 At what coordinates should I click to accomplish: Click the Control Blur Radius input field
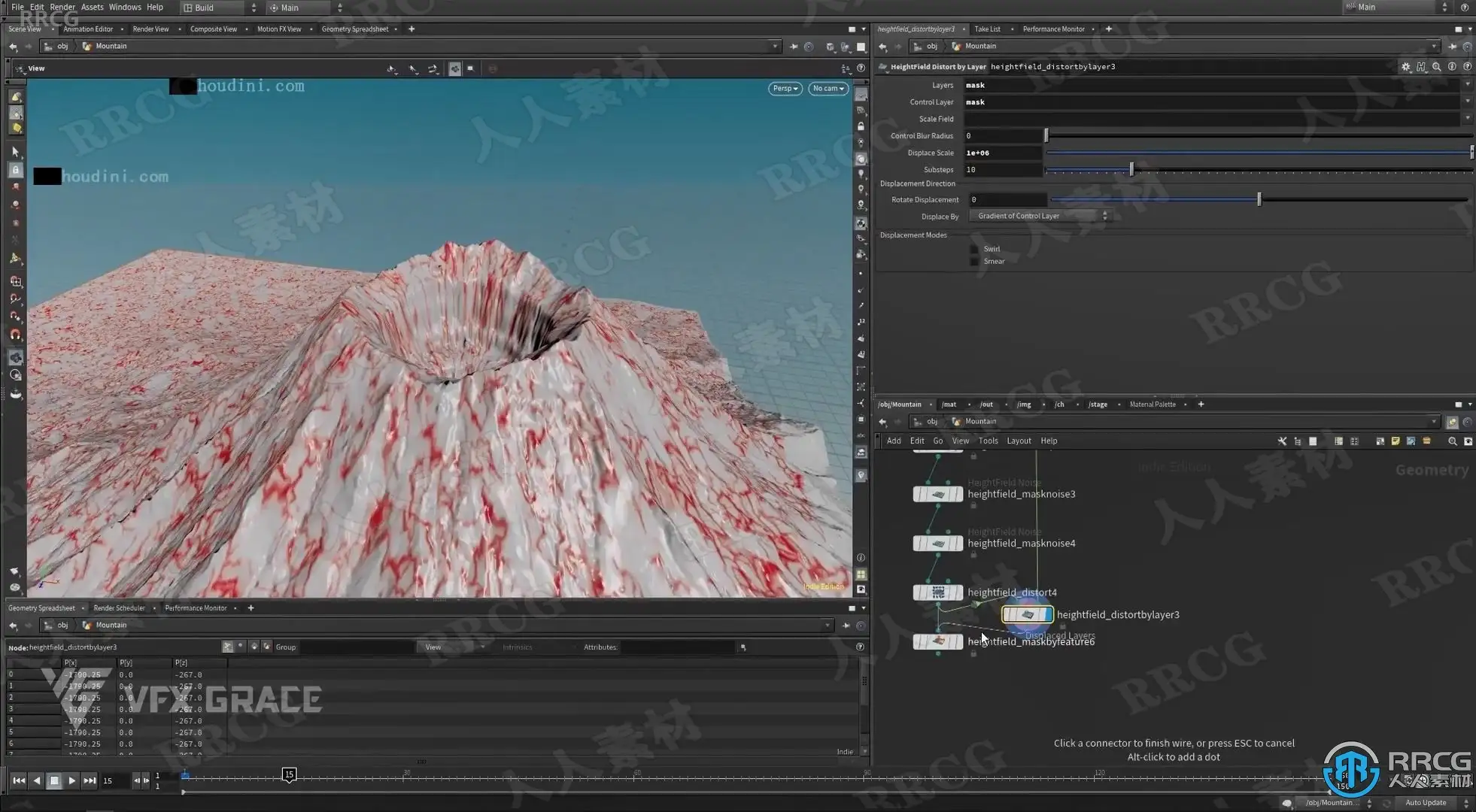(x=1002, y=136)
